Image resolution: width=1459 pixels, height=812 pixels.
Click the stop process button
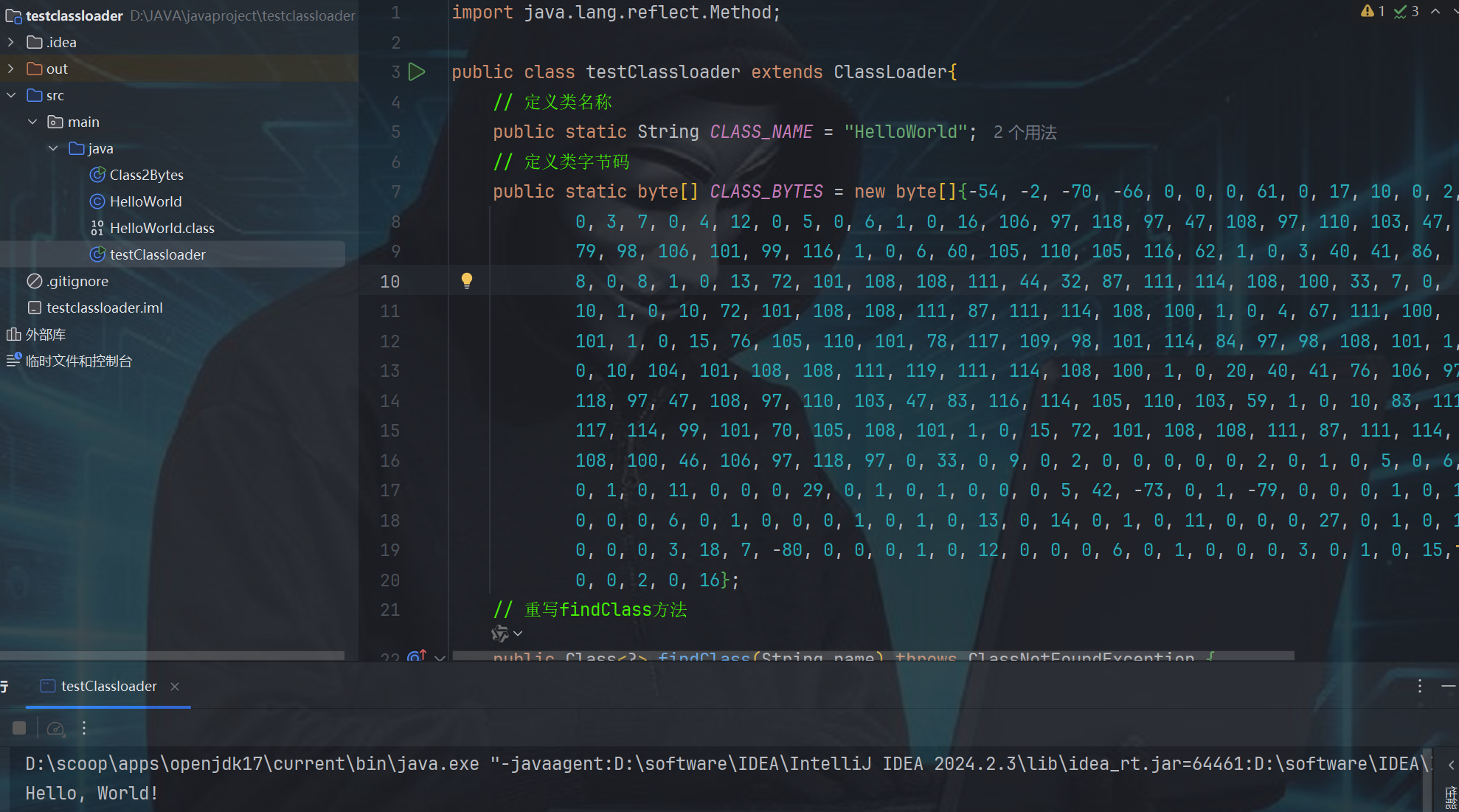19,728
